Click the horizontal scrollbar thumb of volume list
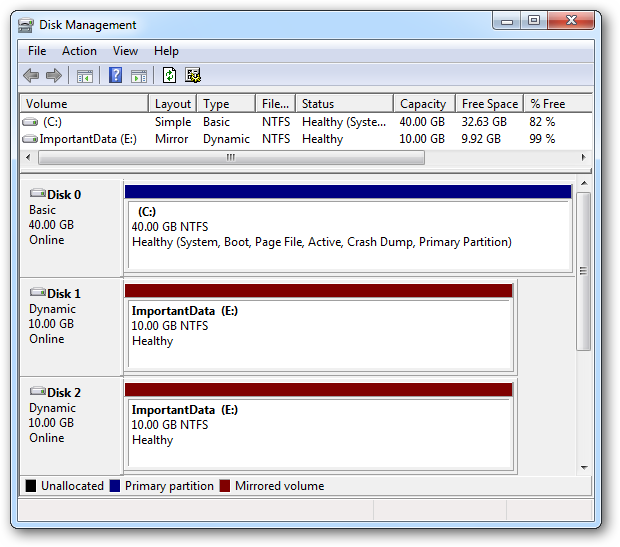620x547 pixels. coord(231,157)
